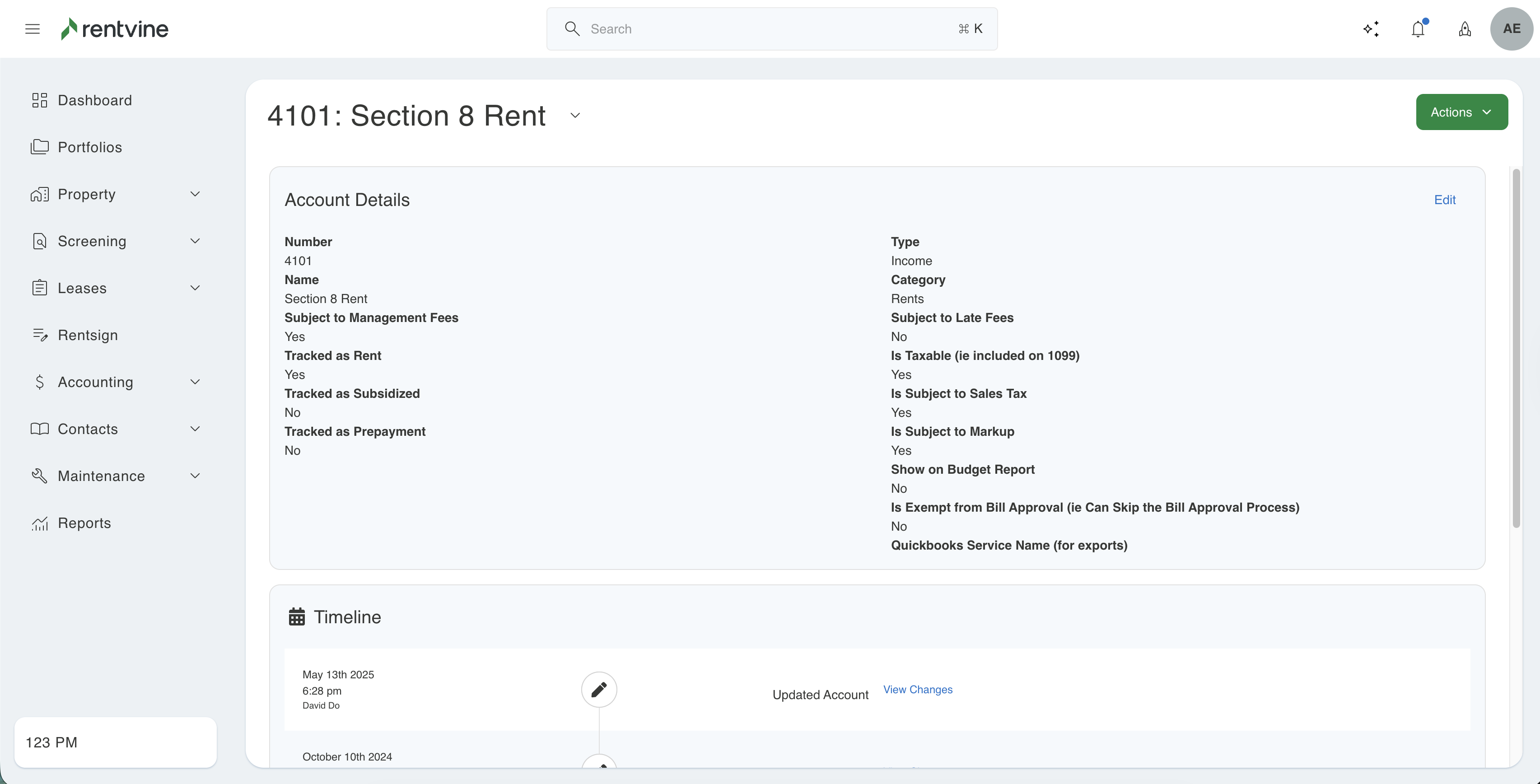Viewport: 1540px width, 784px height.
Task: Go to Portfolios in the sidebar
Action: tap(90, 147)
